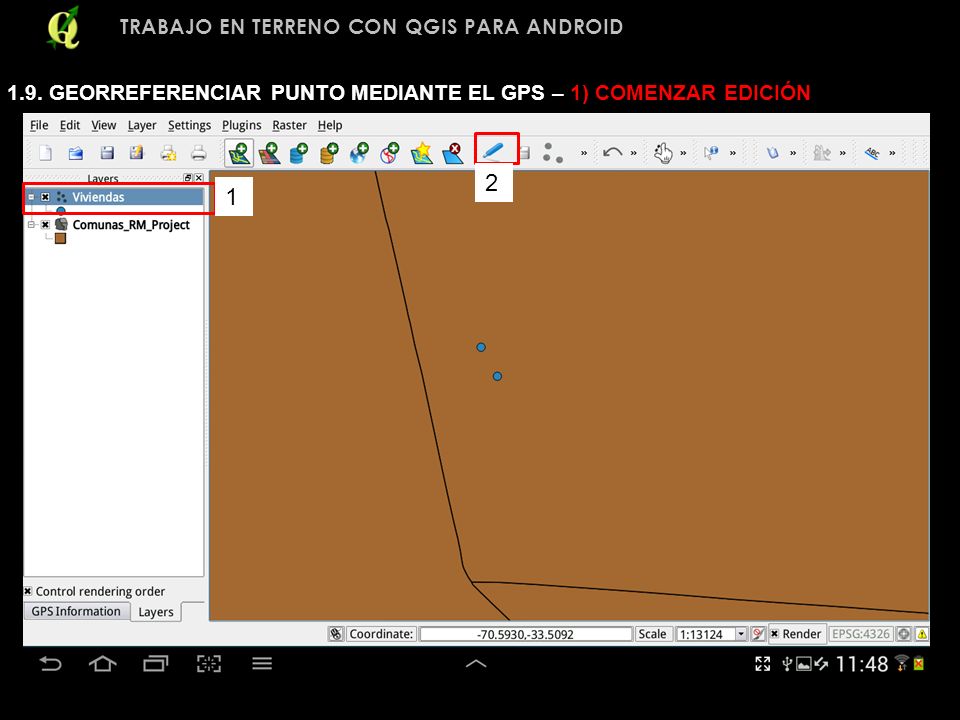Switch to the Layers tab
960x720 pixels.
[156, 612]
